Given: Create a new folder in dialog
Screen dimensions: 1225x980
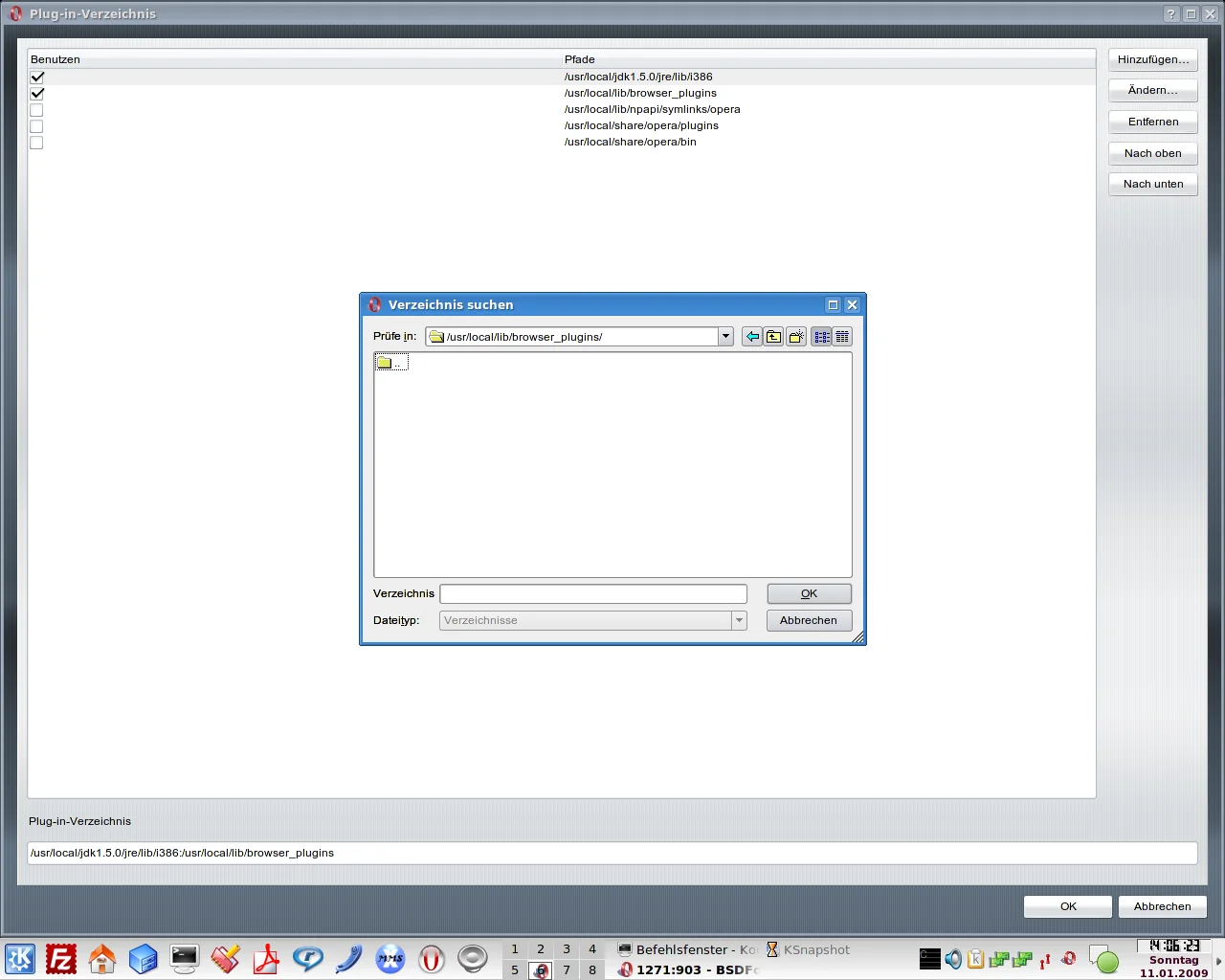Looking at the screenshot, I should (796, 337).
